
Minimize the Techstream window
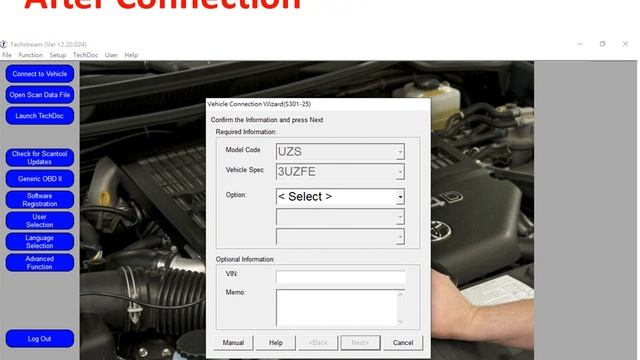(580, 44)
